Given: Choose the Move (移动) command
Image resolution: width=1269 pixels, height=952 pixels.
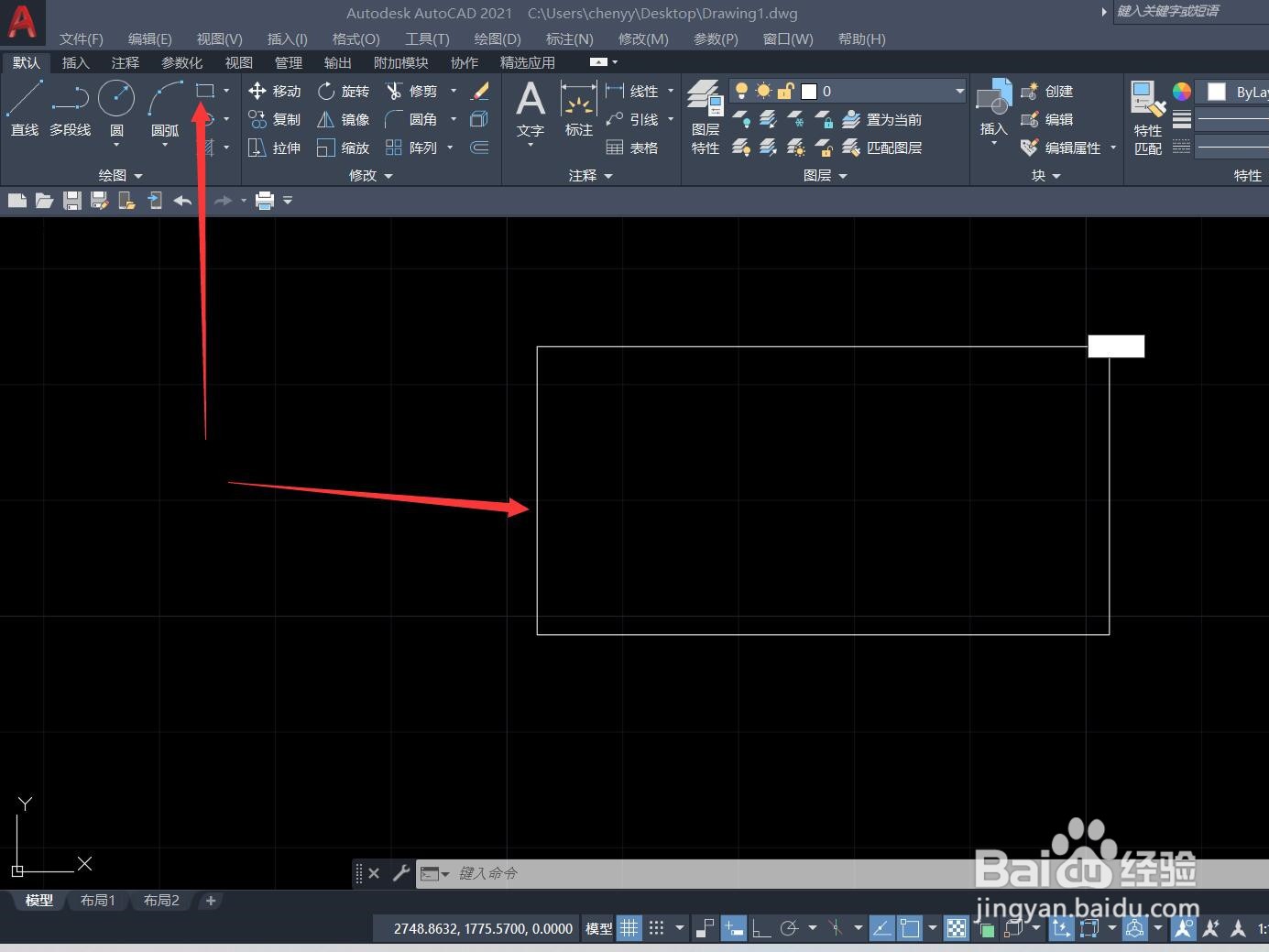Looking at the screenshot, I should click(x=275, y=91).
